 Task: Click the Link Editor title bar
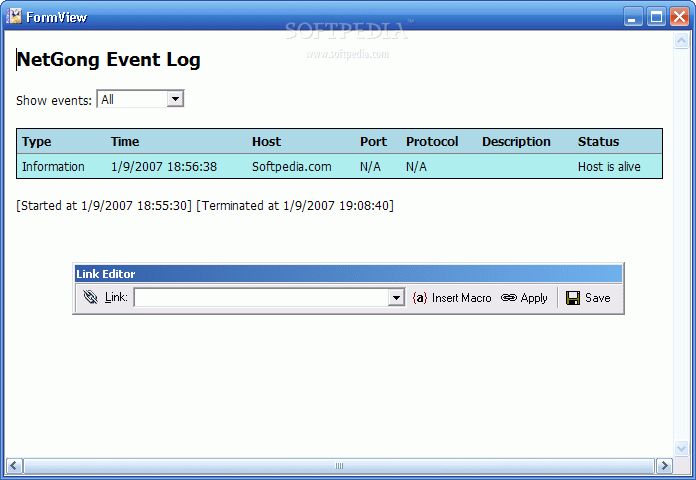(348, 274)
